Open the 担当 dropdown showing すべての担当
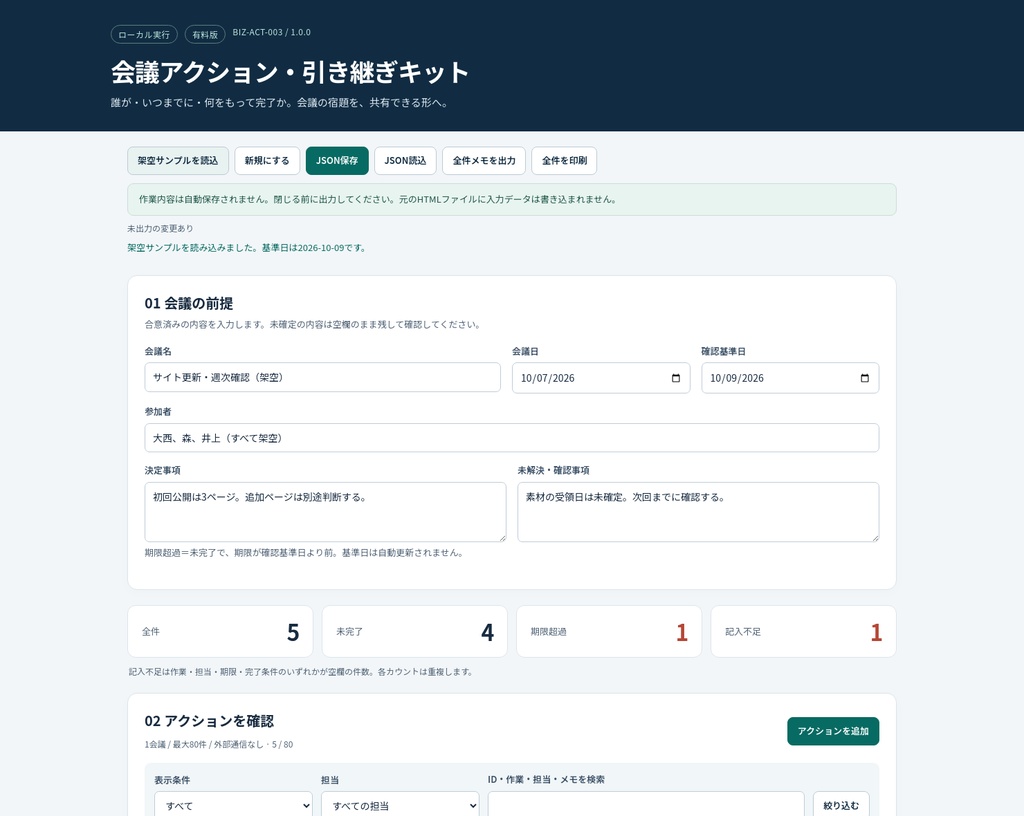This screenshot has width=1024, height=816. click(400, 806)
